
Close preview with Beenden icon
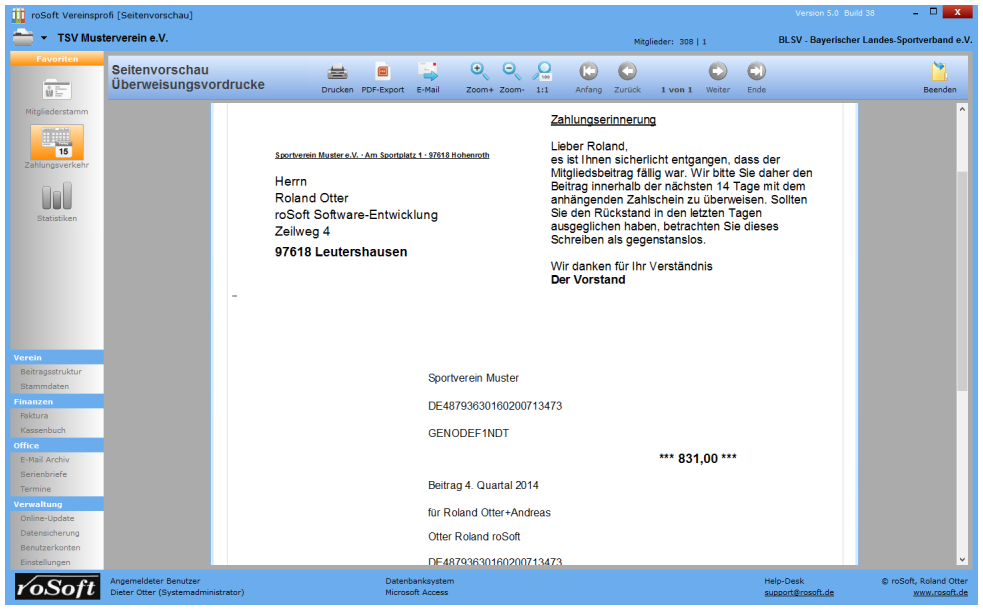coord(939,72)
